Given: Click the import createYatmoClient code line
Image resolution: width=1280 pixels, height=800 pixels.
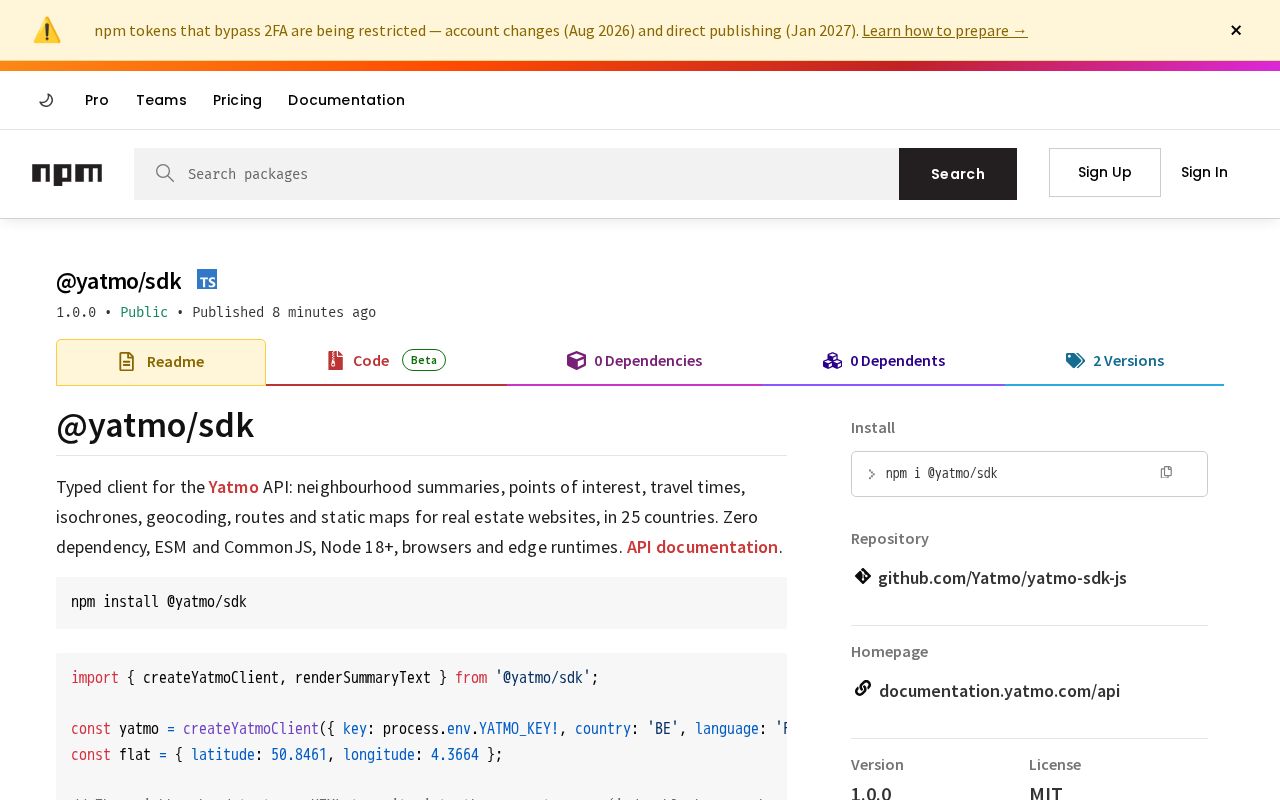Looking at the screenshot, I should coord(334,678).
